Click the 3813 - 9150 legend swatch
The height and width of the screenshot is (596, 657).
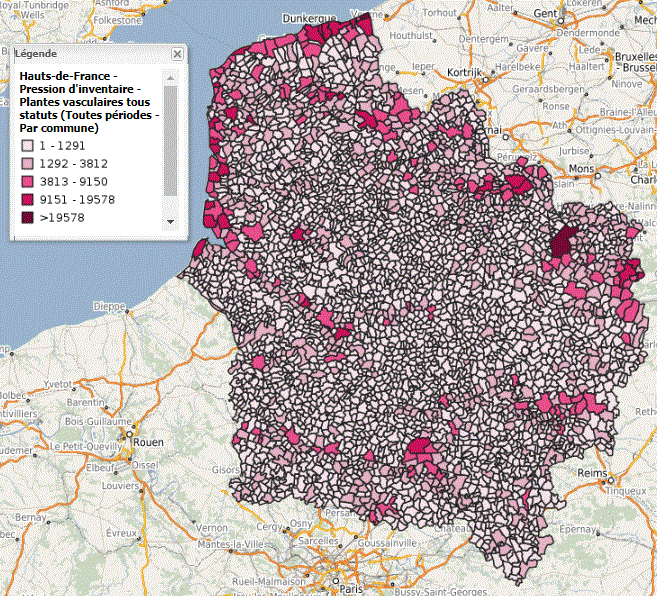click(x=27, y=181)
